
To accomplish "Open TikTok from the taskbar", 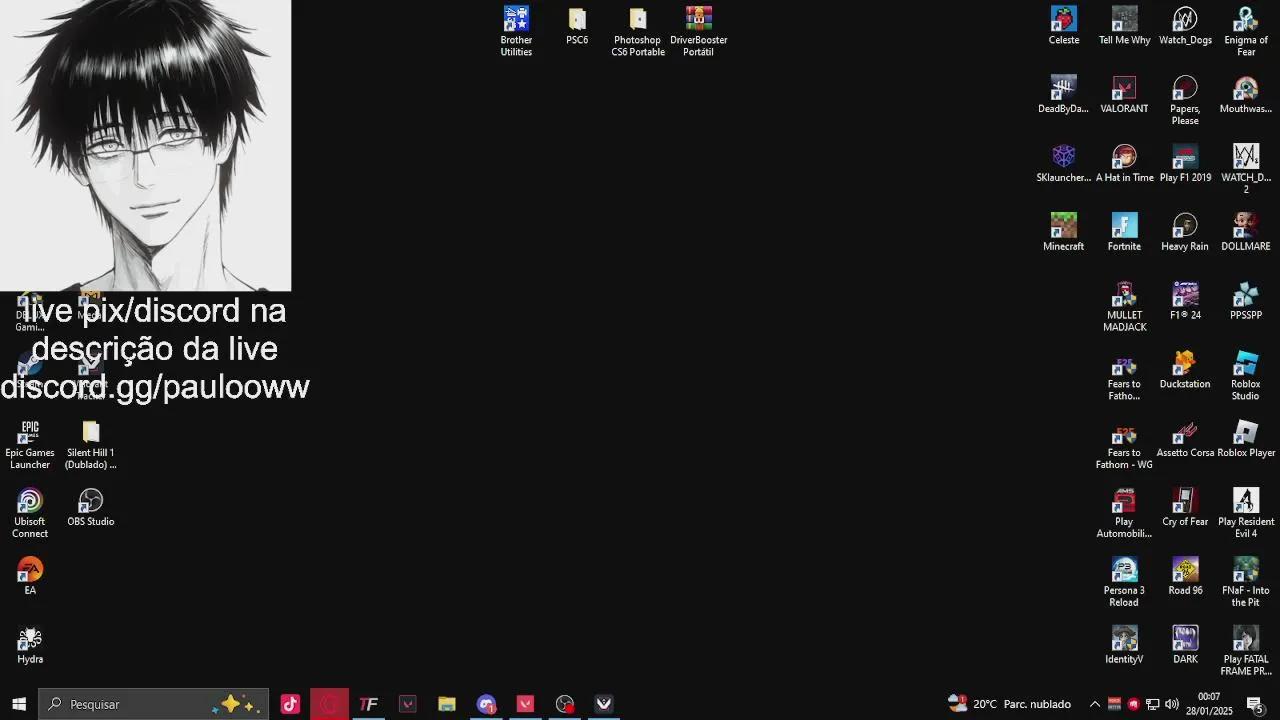I will (x=290, y=704).
